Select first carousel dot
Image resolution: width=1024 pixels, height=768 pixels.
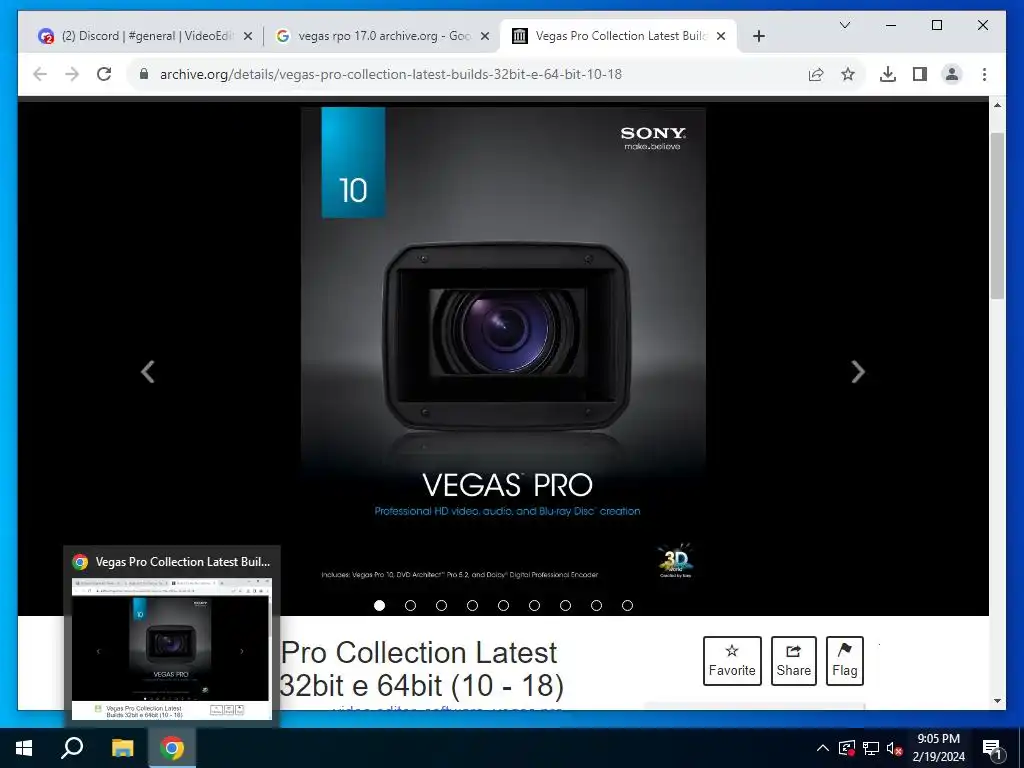pyautogui.click(x=379, y=605)
